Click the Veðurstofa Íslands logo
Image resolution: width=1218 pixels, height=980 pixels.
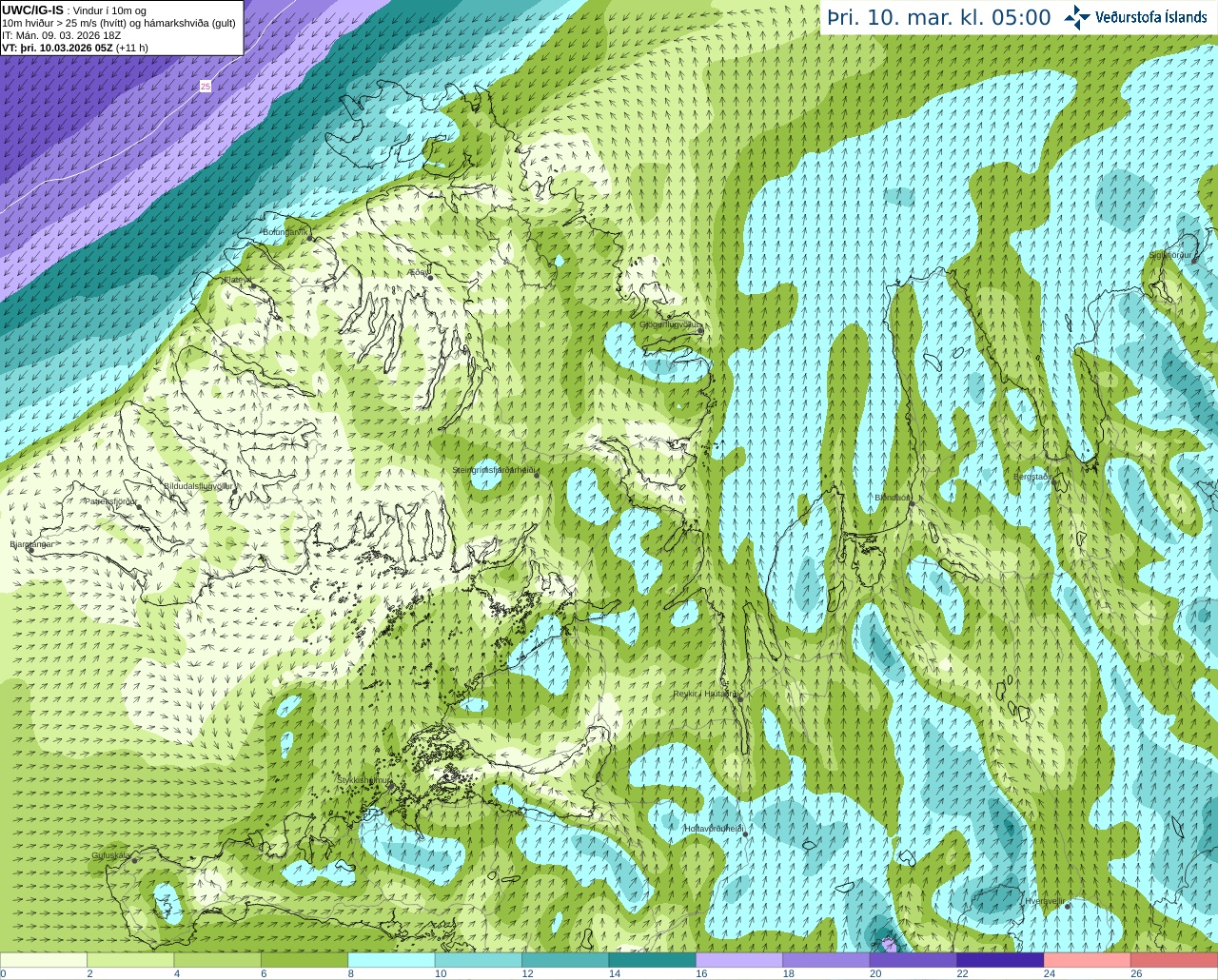1135,17
